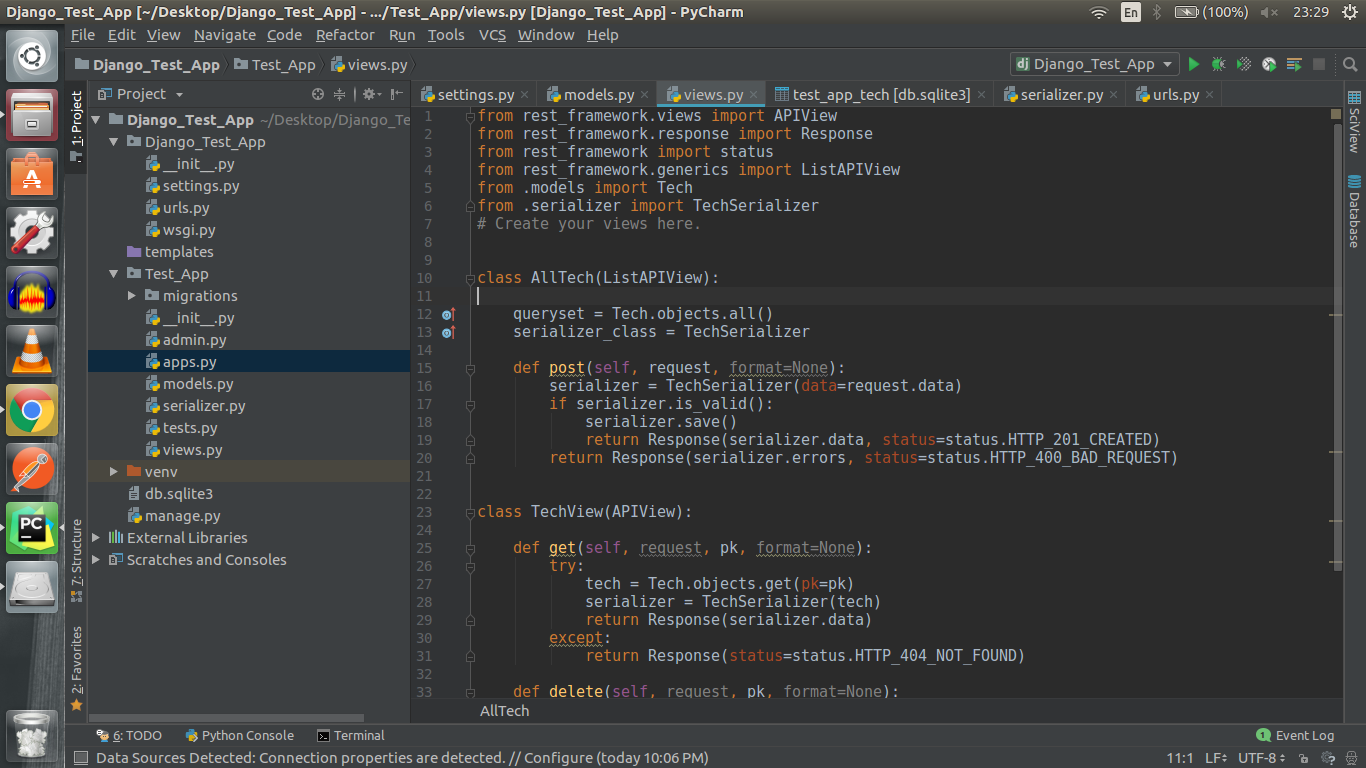Click override gutter marker on line 13
The width and height of the screenshot is (1366, 768).
tap(448, 332)
